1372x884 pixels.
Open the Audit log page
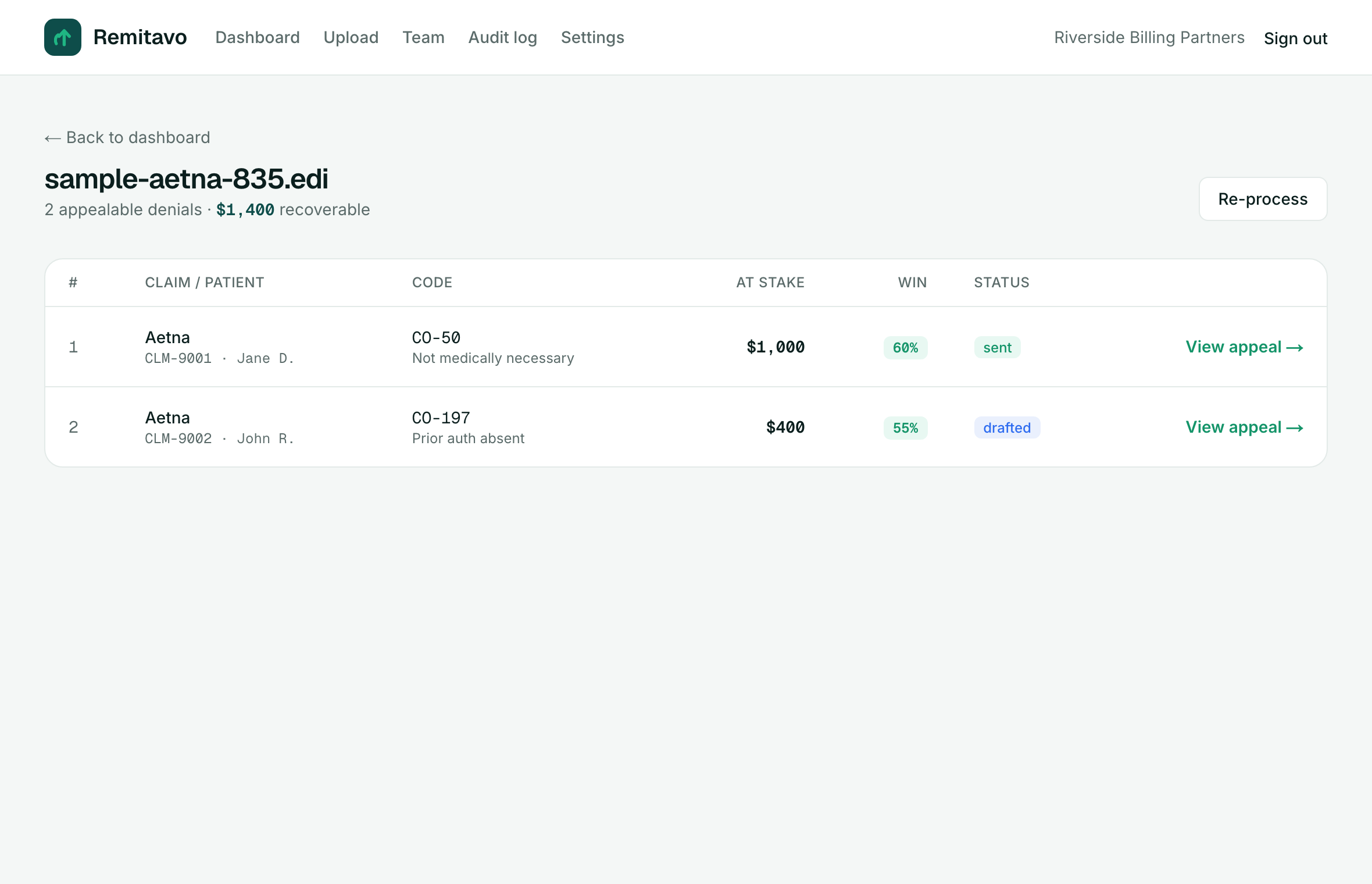pos(503,37)
